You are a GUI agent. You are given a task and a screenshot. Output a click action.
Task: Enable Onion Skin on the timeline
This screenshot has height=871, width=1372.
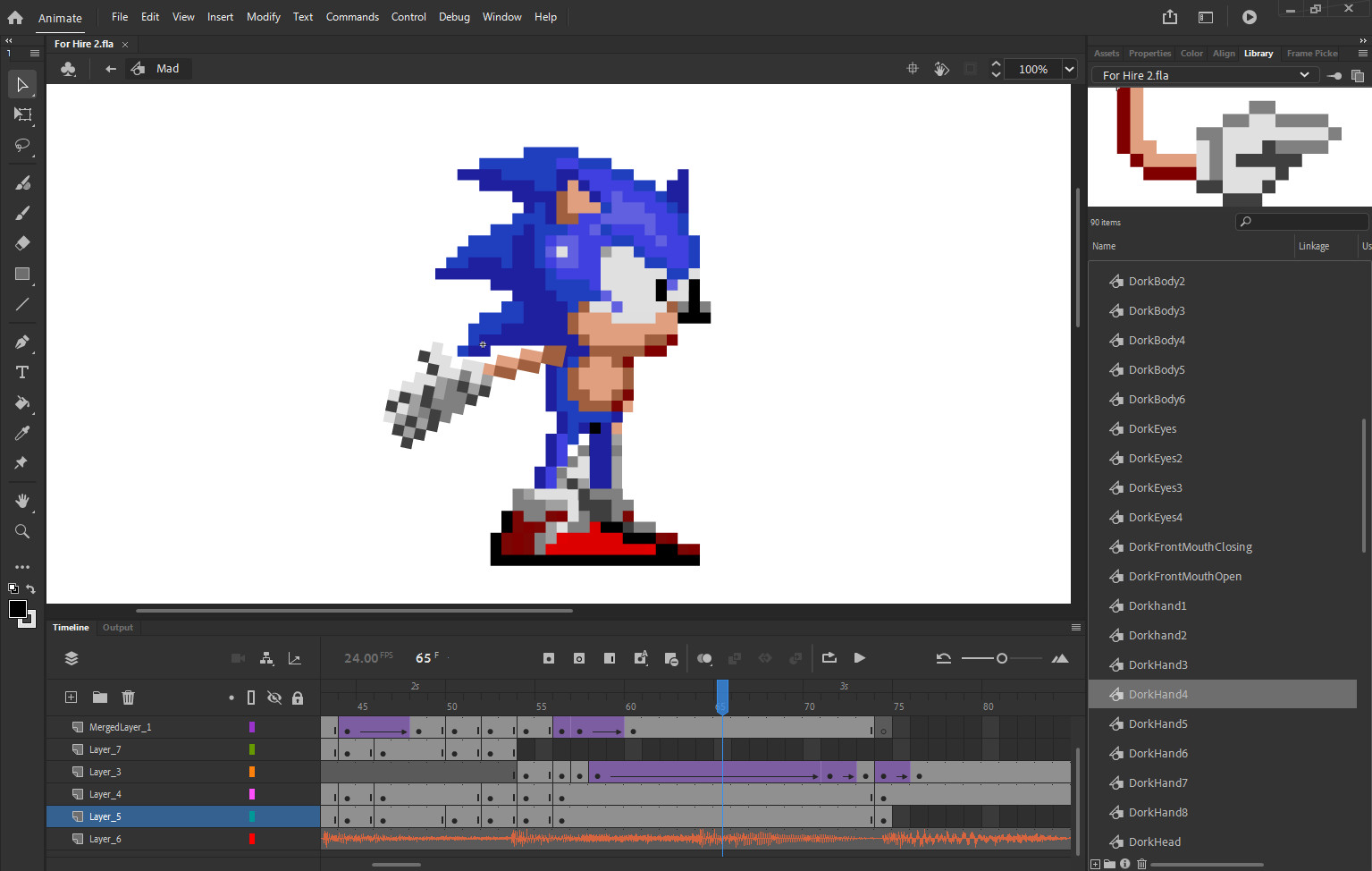point(704,658)
